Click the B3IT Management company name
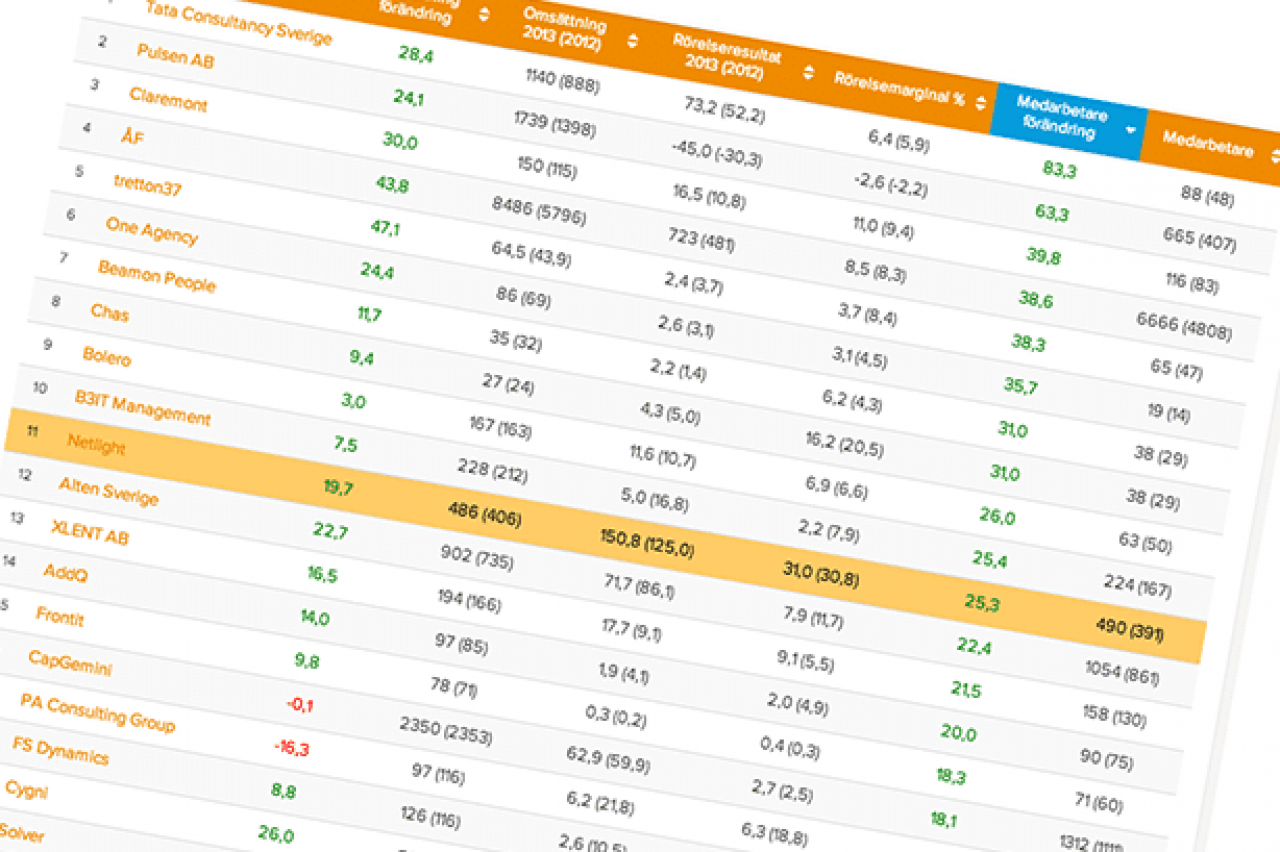Screen dimensions: 1280x852 pyautogui.click(x=142, y=407)
